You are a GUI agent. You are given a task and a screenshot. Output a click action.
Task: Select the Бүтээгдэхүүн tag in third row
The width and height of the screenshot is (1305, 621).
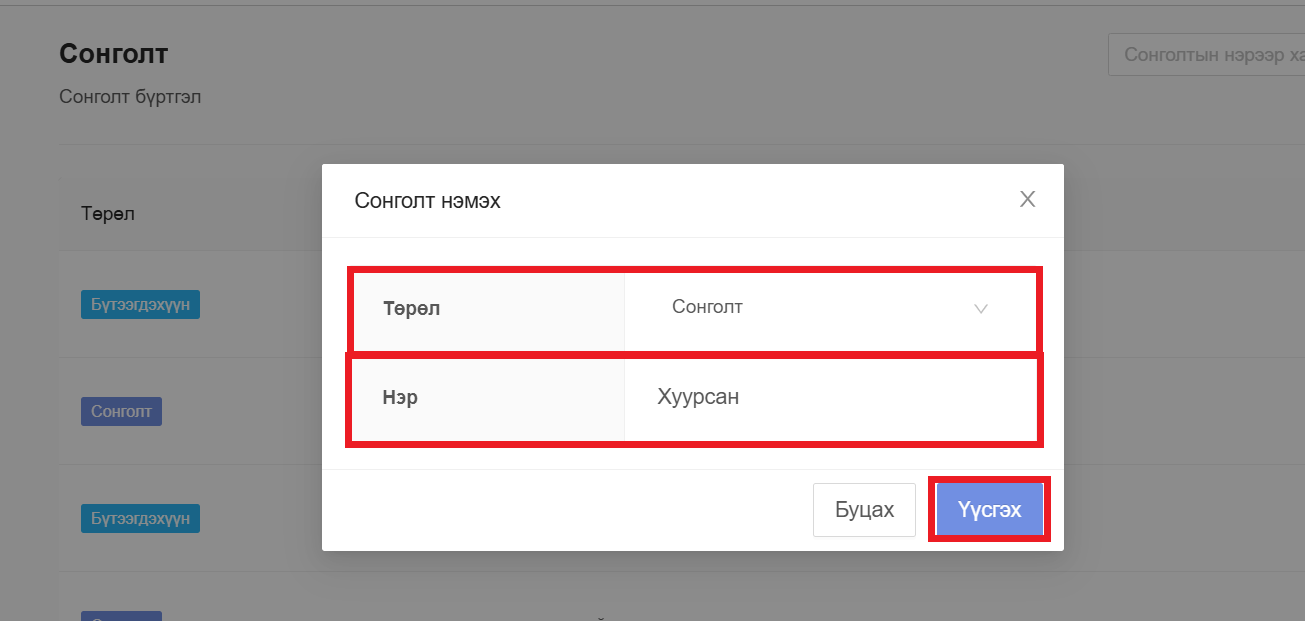[x=140, y=518]
